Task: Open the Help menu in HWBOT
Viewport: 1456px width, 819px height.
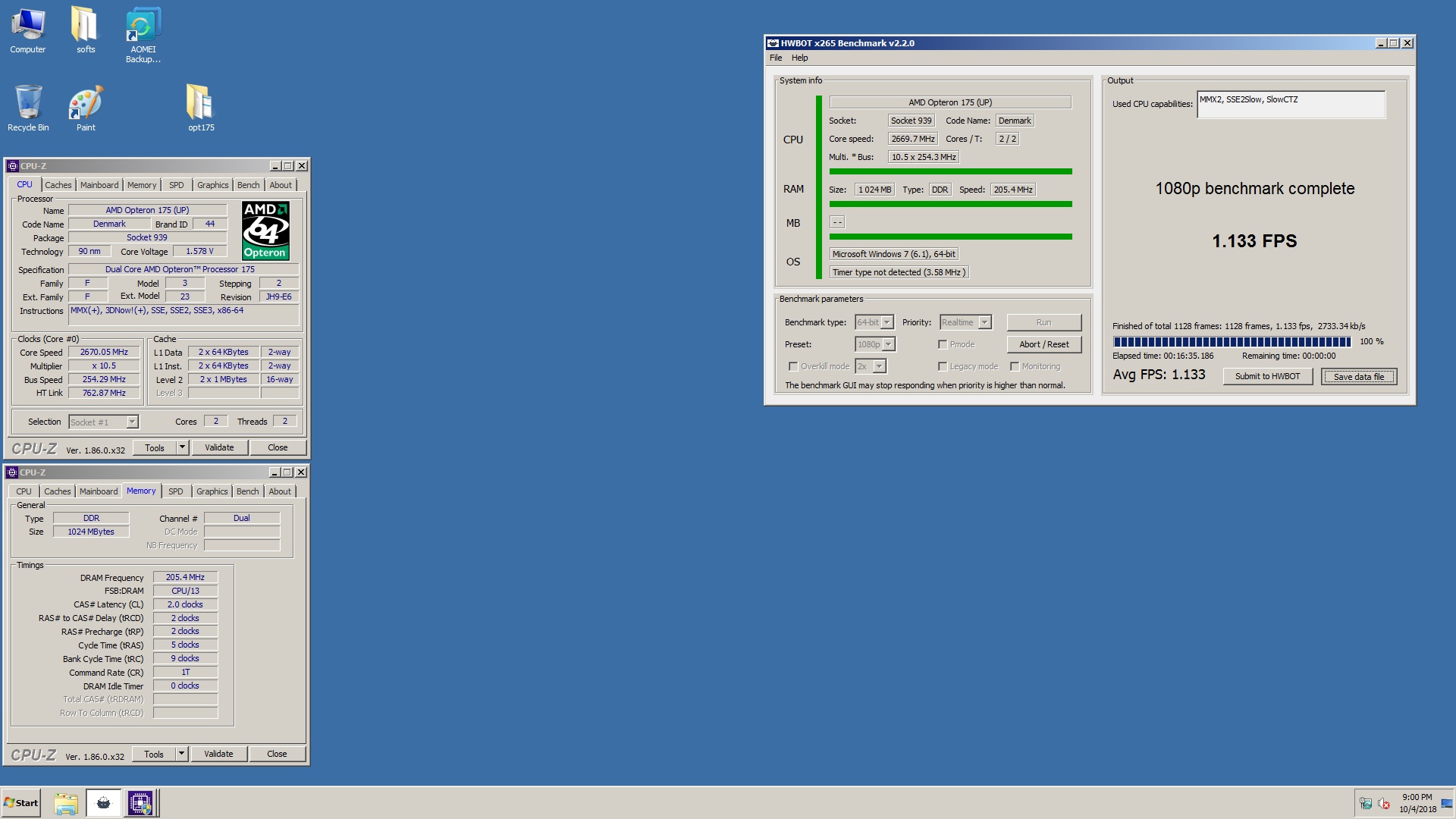Action: [x=800, y=58]
